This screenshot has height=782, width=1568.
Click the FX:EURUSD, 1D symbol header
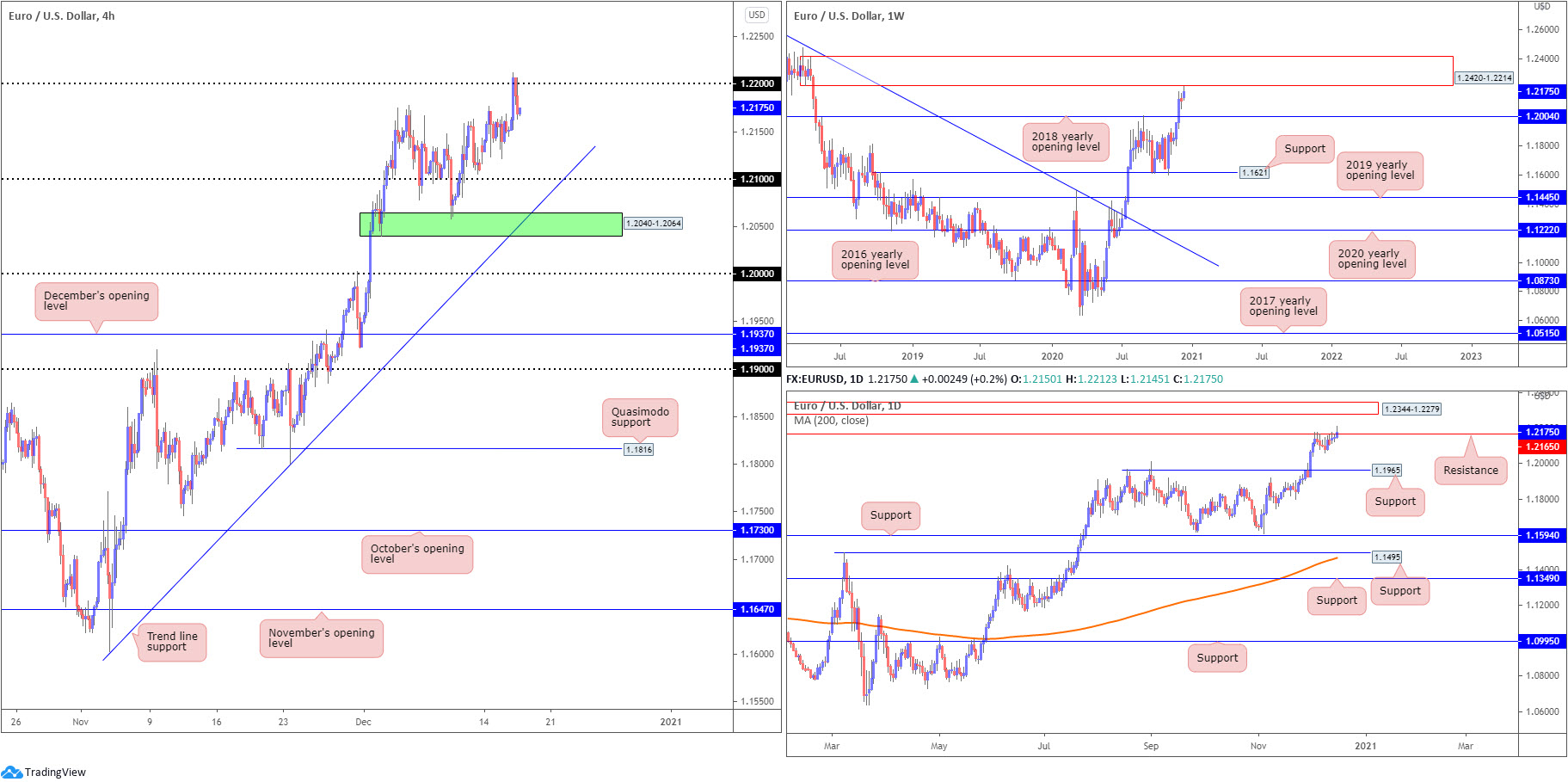825,379
